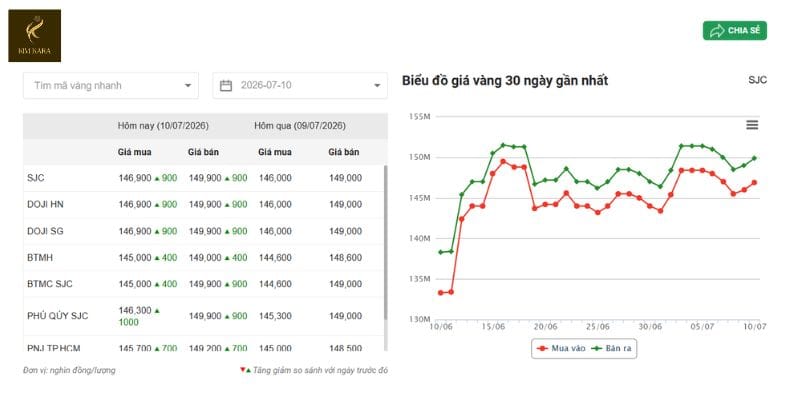Click PHÚ QUÝ SJC yesterday buy price 145,300
Screen dimensions: 800x400
pyautogui.click(x=275, y=316)
